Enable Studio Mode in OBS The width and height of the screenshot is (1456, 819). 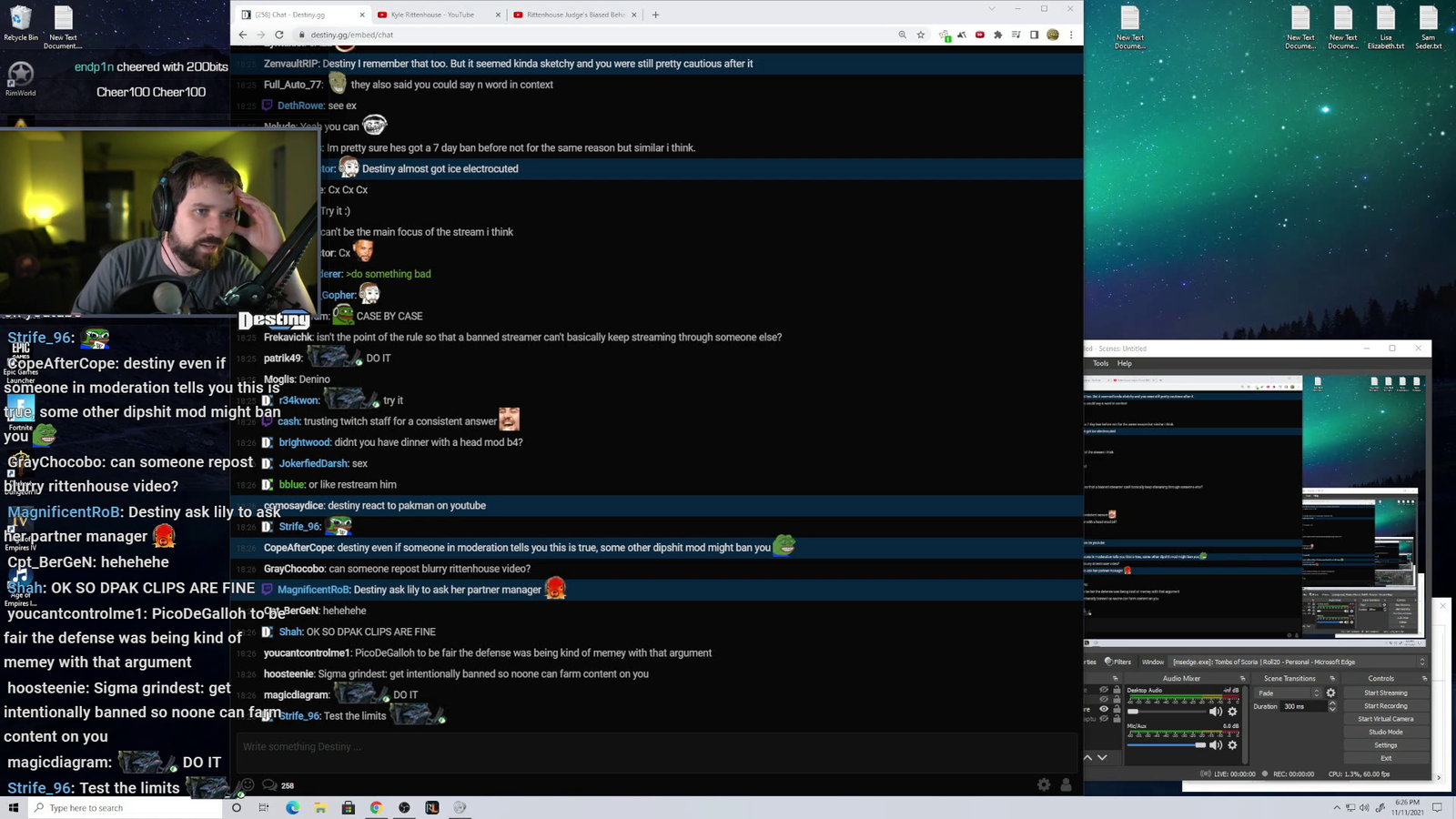tap(1385, 732)
